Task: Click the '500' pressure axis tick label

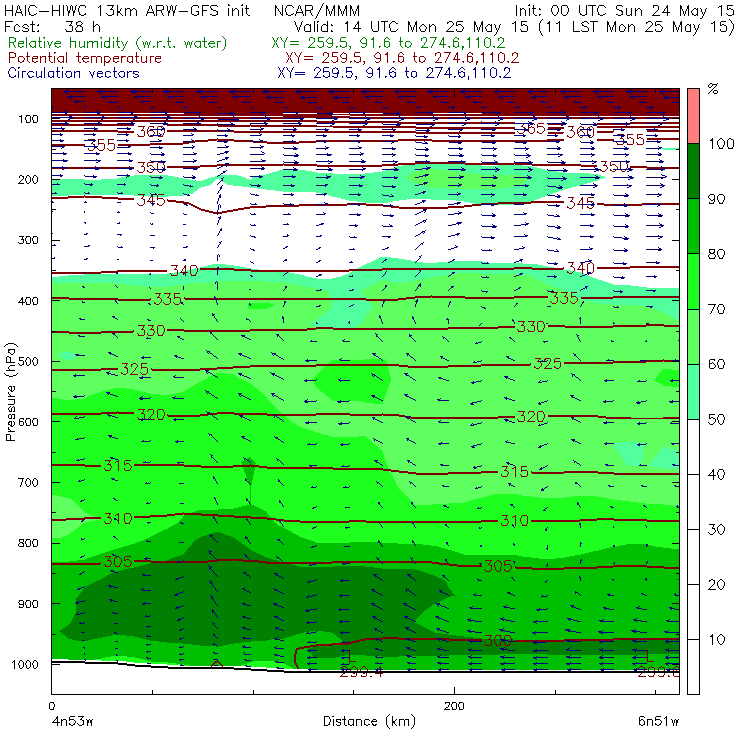Action: click(x=29, y=362)
